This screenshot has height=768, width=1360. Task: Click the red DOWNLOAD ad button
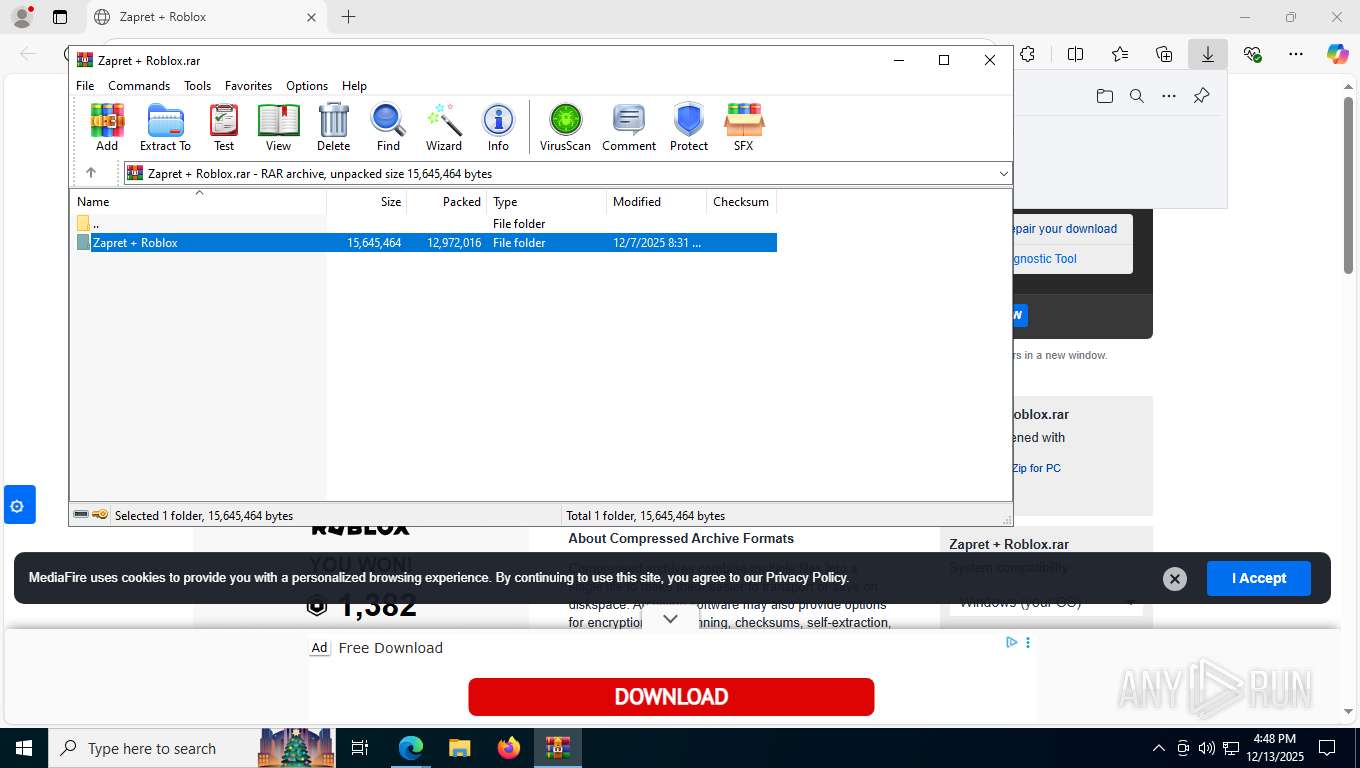click(x=671, y=697)
